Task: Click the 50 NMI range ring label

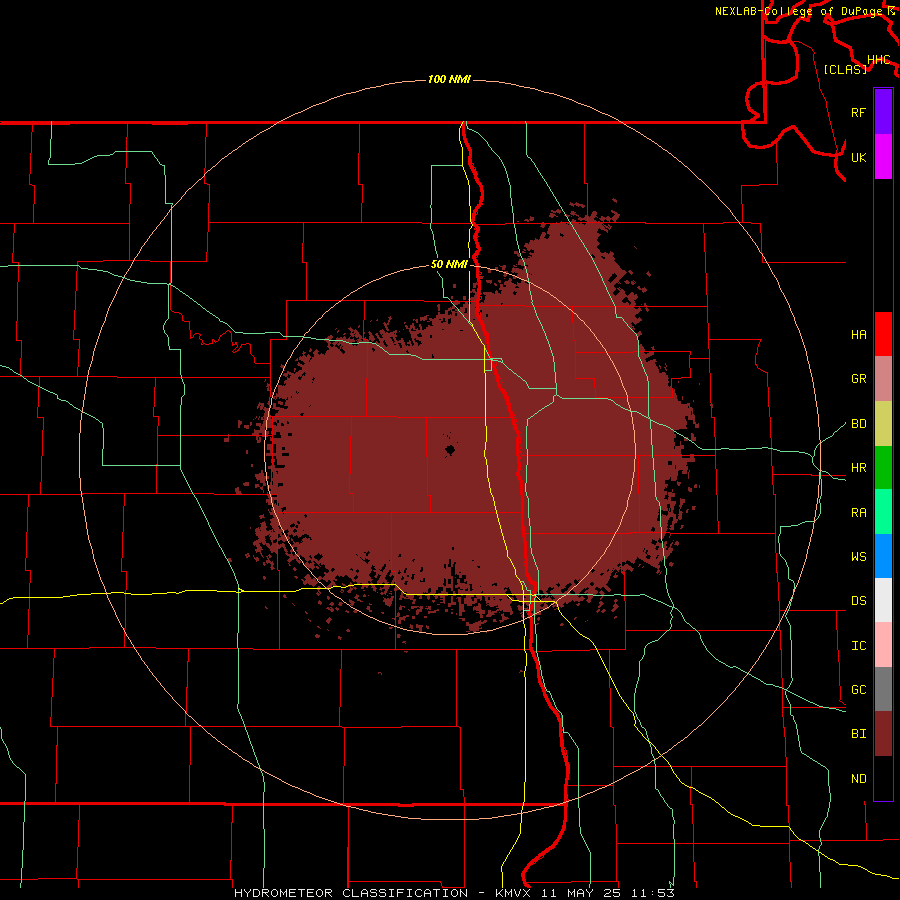Action: click(x=449, y=265)
